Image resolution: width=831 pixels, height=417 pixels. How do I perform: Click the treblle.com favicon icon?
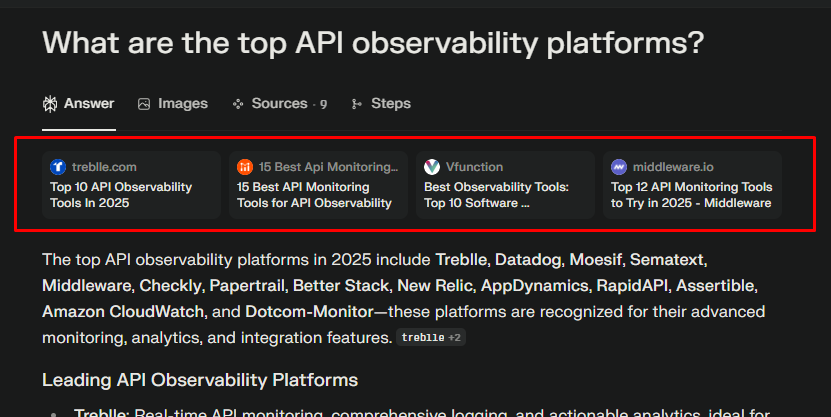tap(58, 167)
